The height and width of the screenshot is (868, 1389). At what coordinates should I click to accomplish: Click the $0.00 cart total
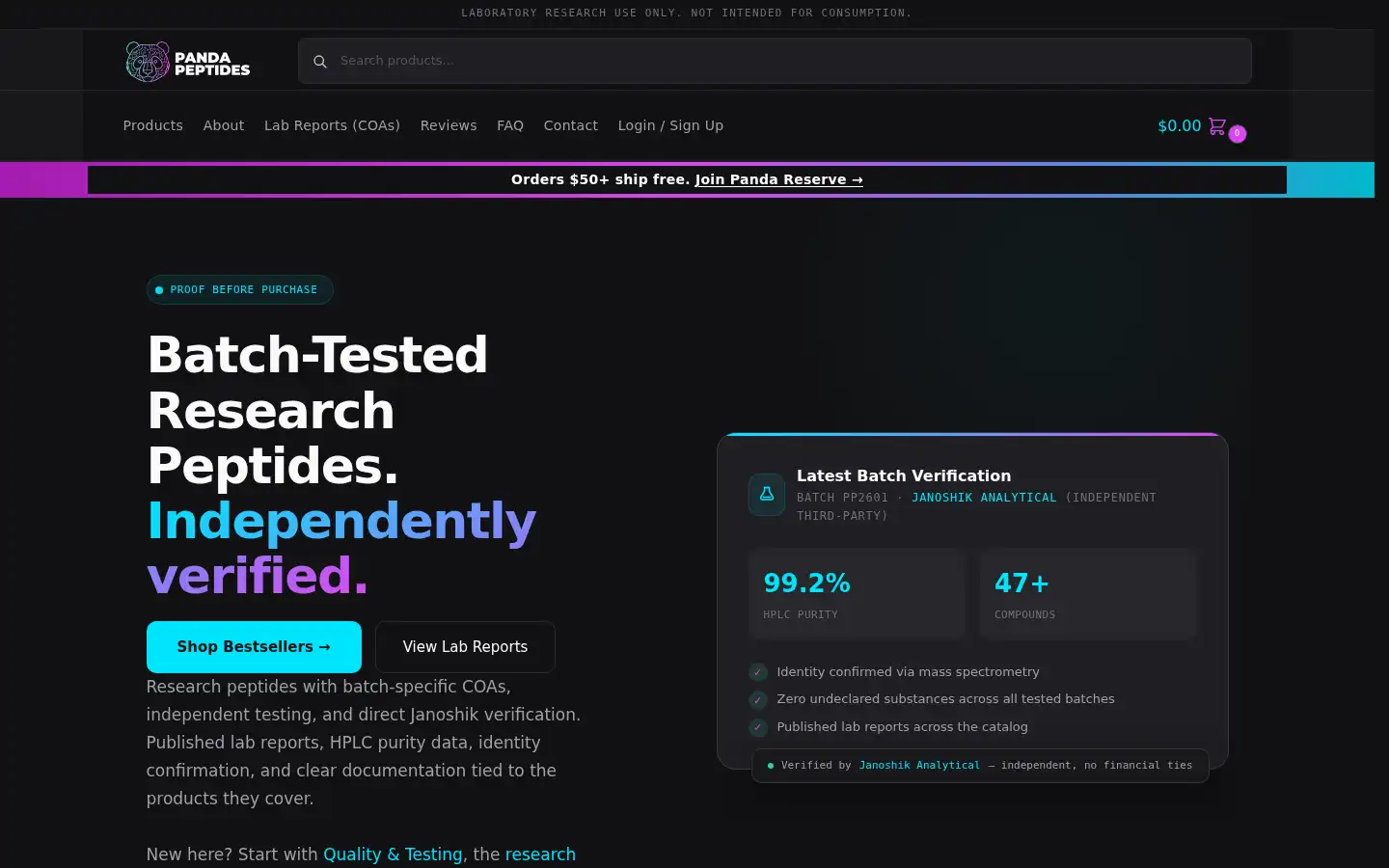point(1179,125)
